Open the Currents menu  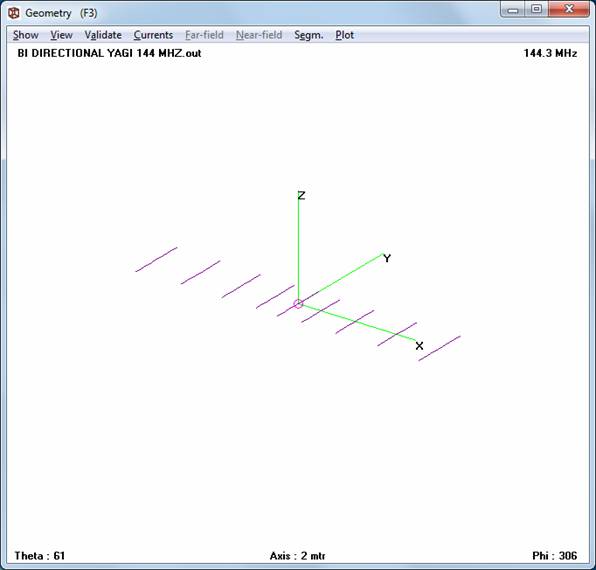[x=153, y=35]
